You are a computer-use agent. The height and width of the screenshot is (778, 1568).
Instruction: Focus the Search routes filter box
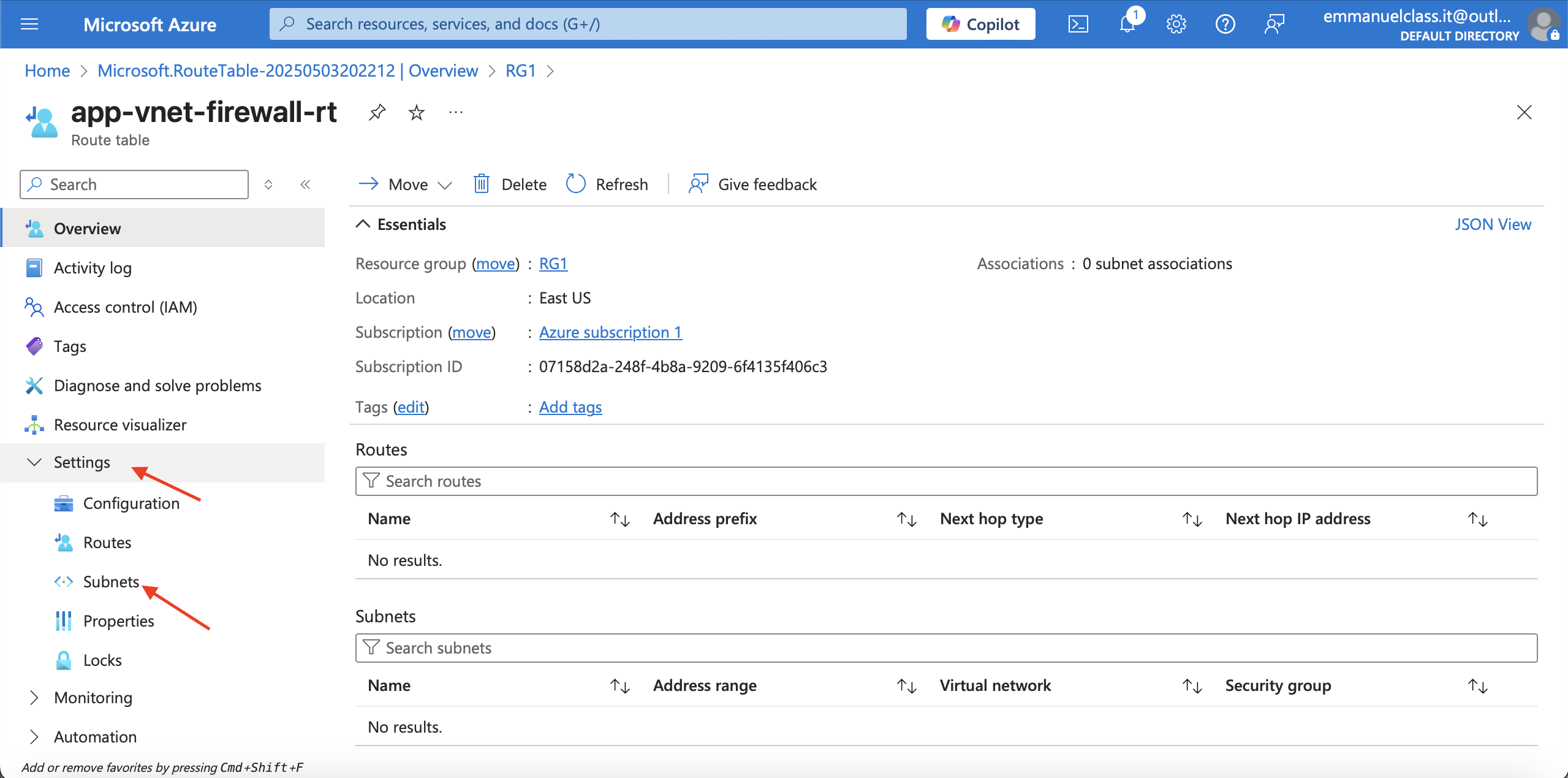coord(946,481)
